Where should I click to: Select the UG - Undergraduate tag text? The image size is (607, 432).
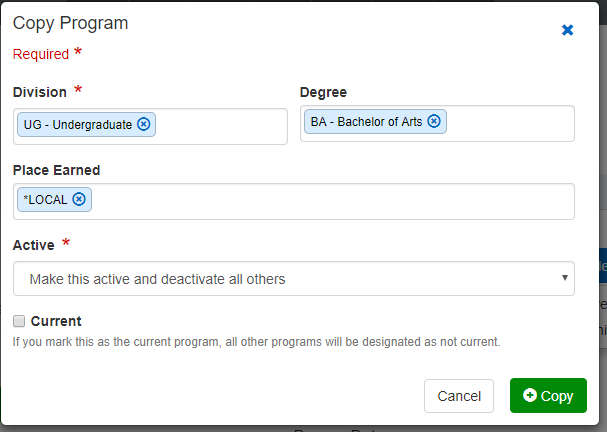tap(78, 125)
